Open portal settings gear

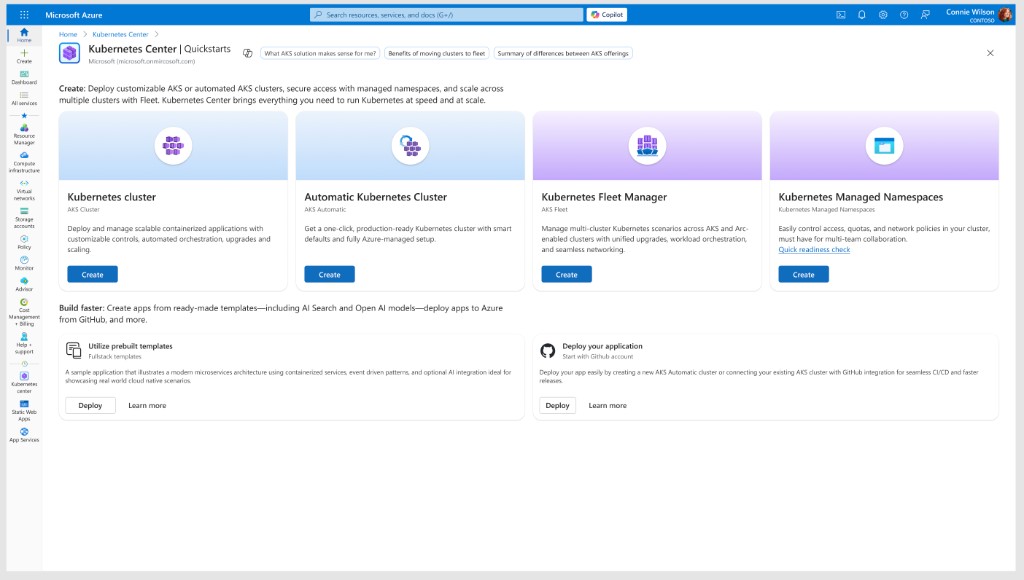tap(883, 14)
